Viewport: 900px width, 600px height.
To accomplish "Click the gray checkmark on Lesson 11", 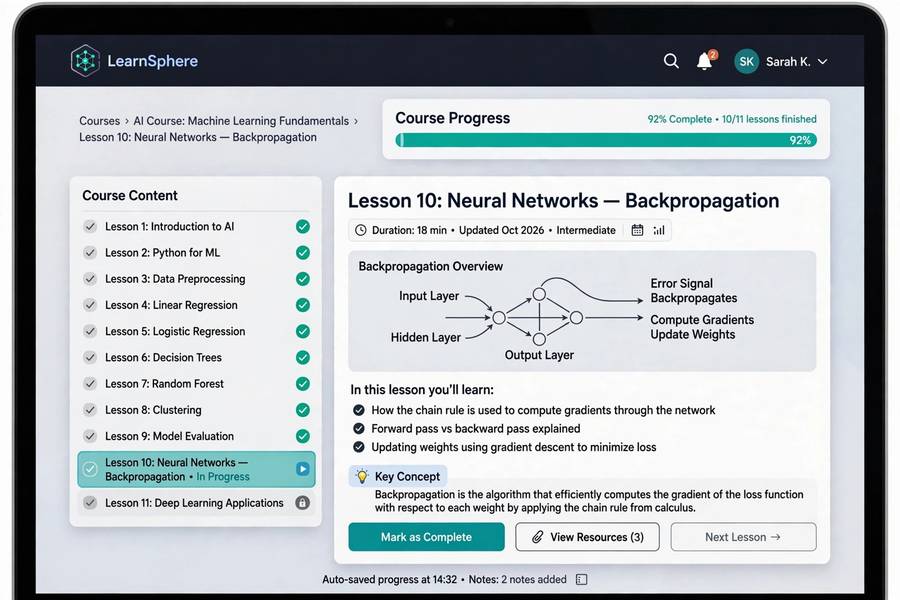I will tap(90, 503).
